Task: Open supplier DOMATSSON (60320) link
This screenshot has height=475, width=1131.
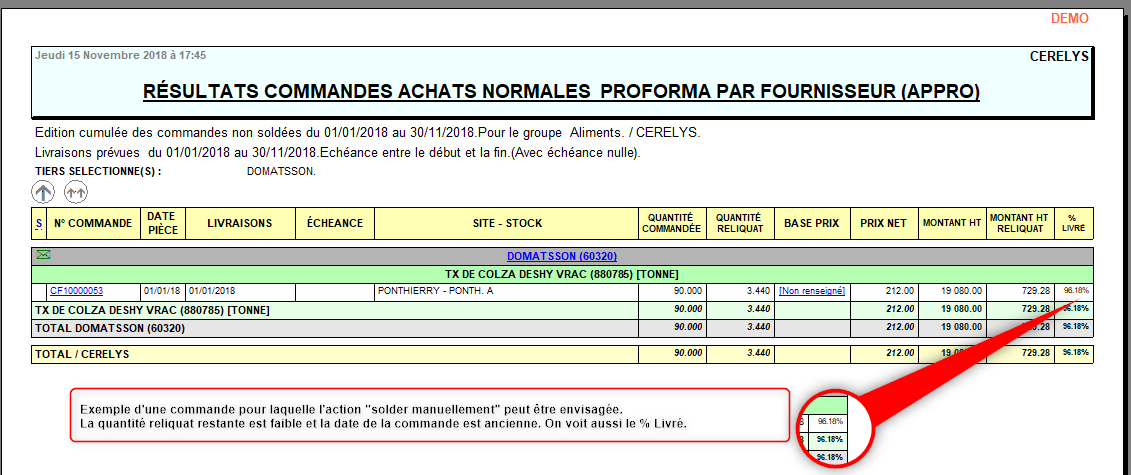Action: click(562, 256)
